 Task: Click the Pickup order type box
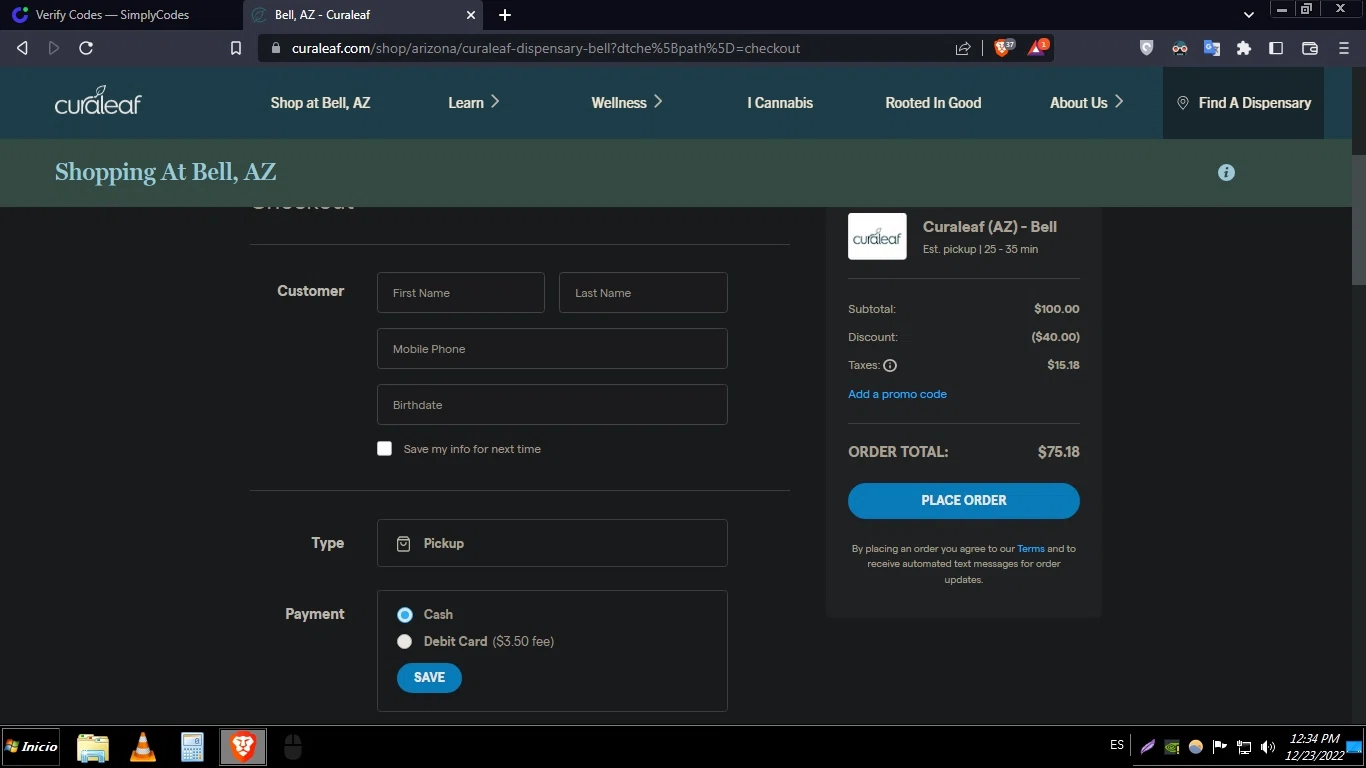[x=552, y=543]
